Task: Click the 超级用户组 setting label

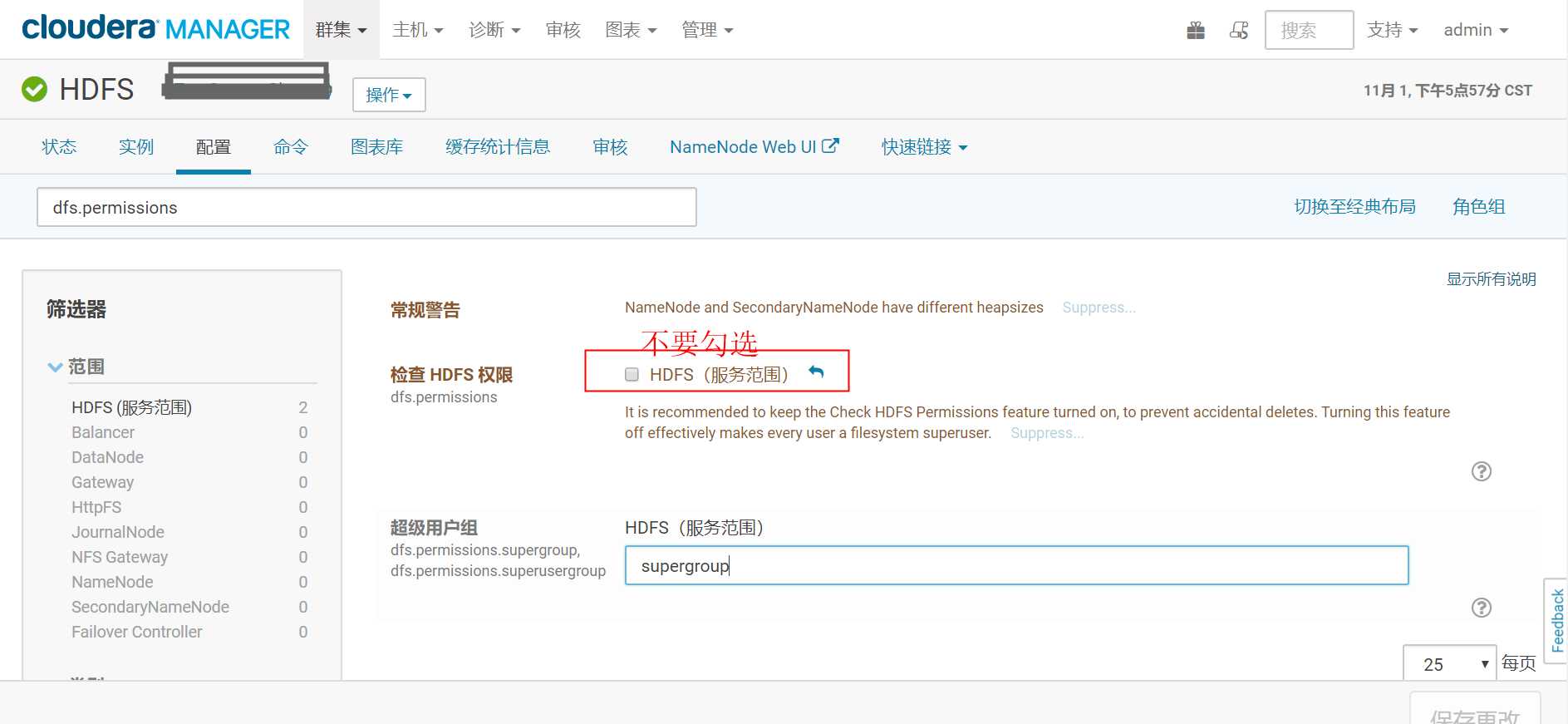Action: (x=434, y=528)
